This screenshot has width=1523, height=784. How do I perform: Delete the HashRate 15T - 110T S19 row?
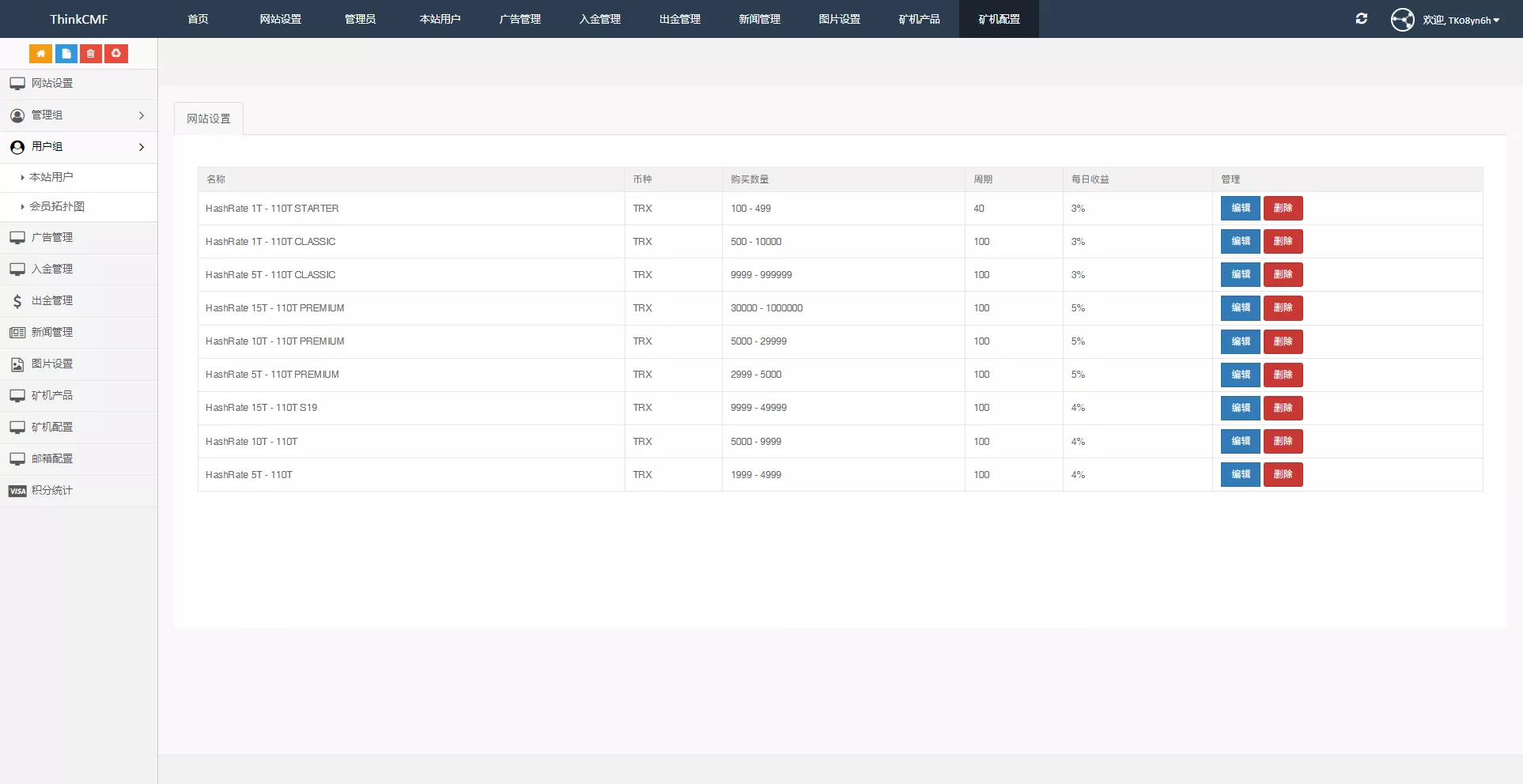tap(1283, 408)
